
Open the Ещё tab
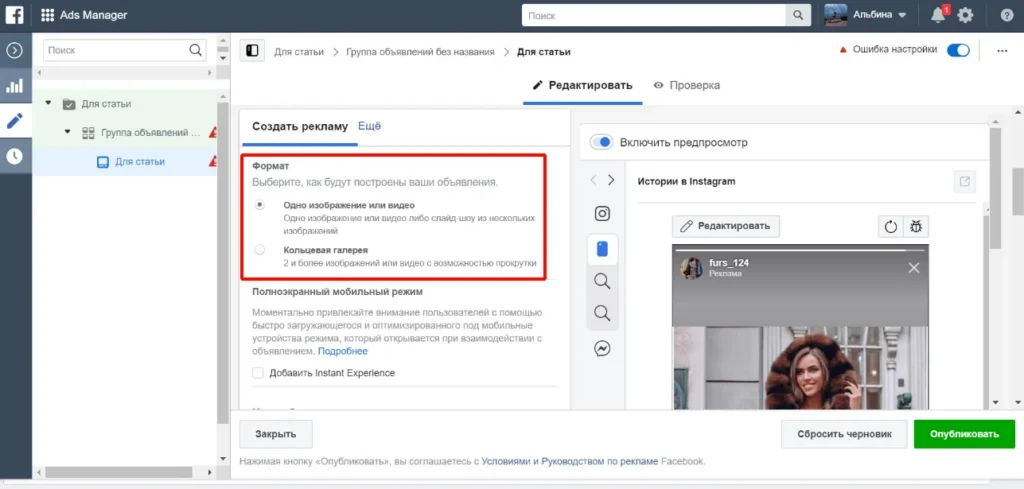369,126
